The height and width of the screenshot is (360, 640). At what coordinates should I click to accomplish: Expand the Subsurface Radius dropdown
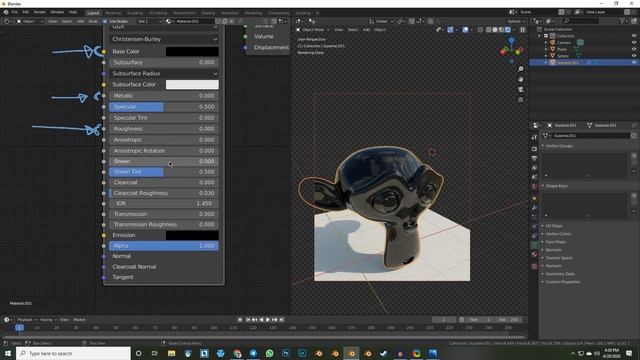(164, 73)
